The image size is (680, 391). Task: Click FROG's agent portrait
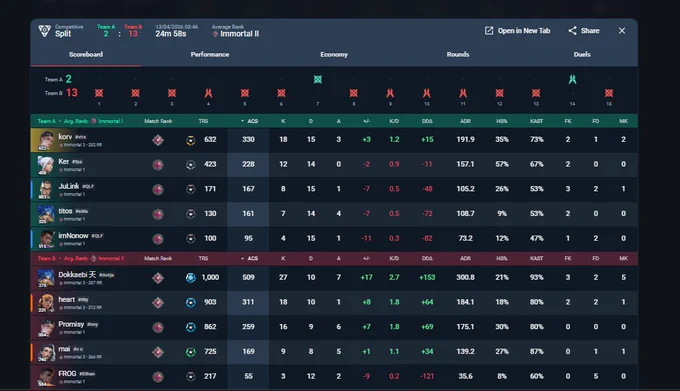tap(46, 377)
